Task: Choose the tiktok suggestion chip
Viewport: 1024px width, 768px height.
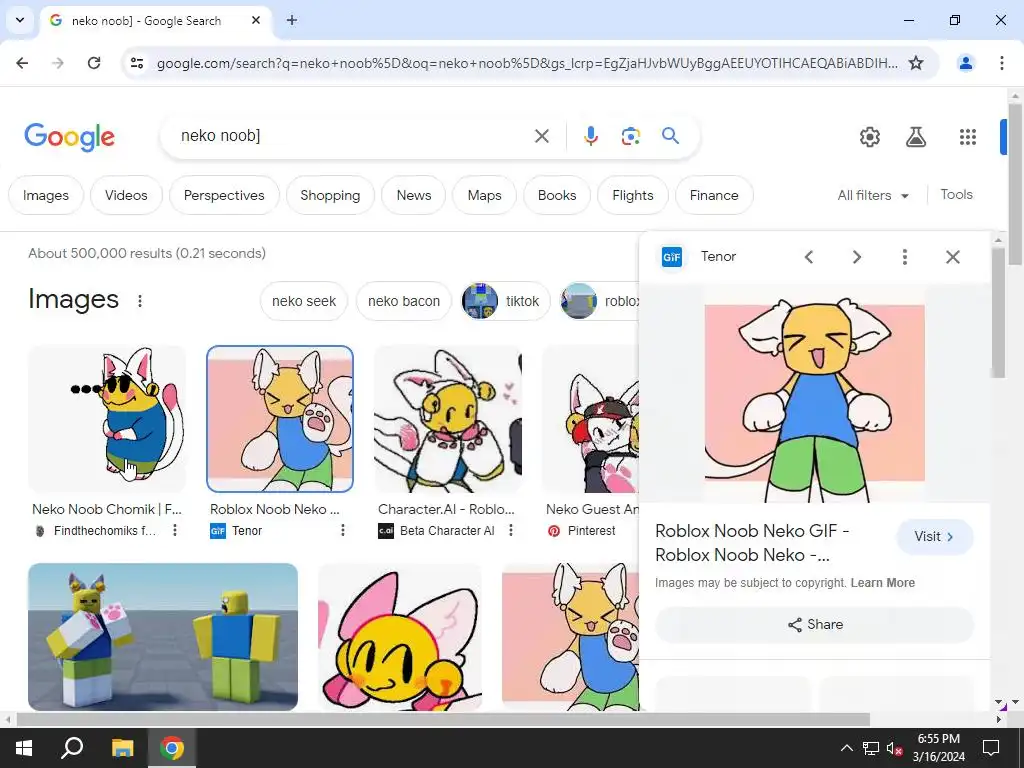Action: point(505,301)
